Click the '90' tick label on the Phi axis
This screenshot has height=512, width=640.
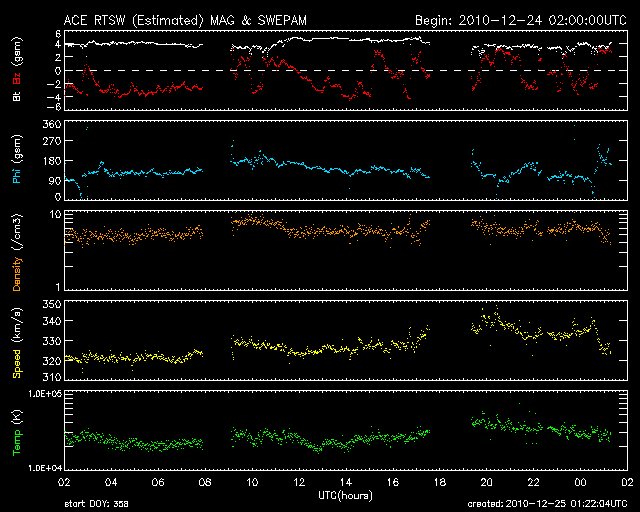56,180
